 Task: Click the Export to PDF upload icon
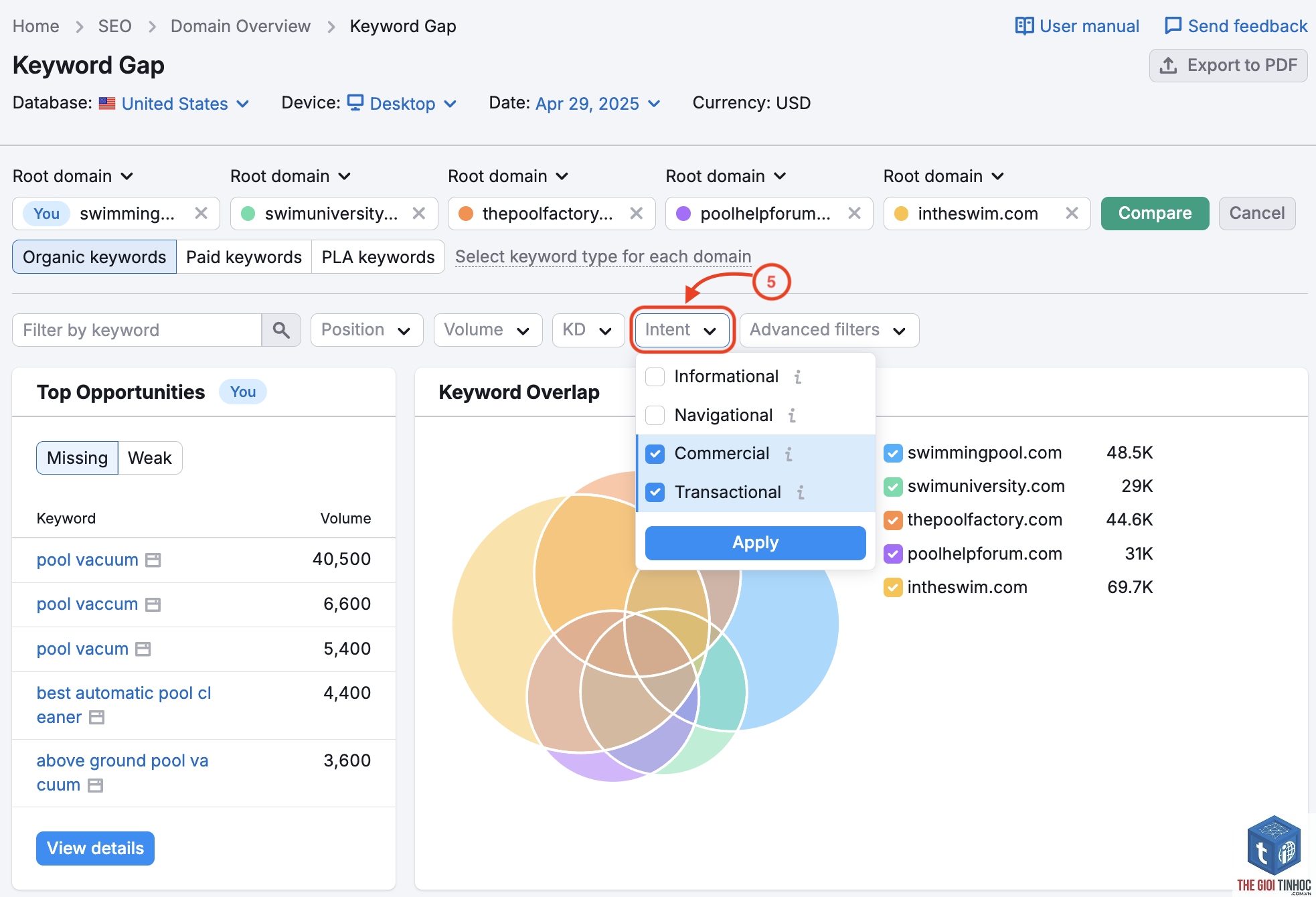(1168, 65)
